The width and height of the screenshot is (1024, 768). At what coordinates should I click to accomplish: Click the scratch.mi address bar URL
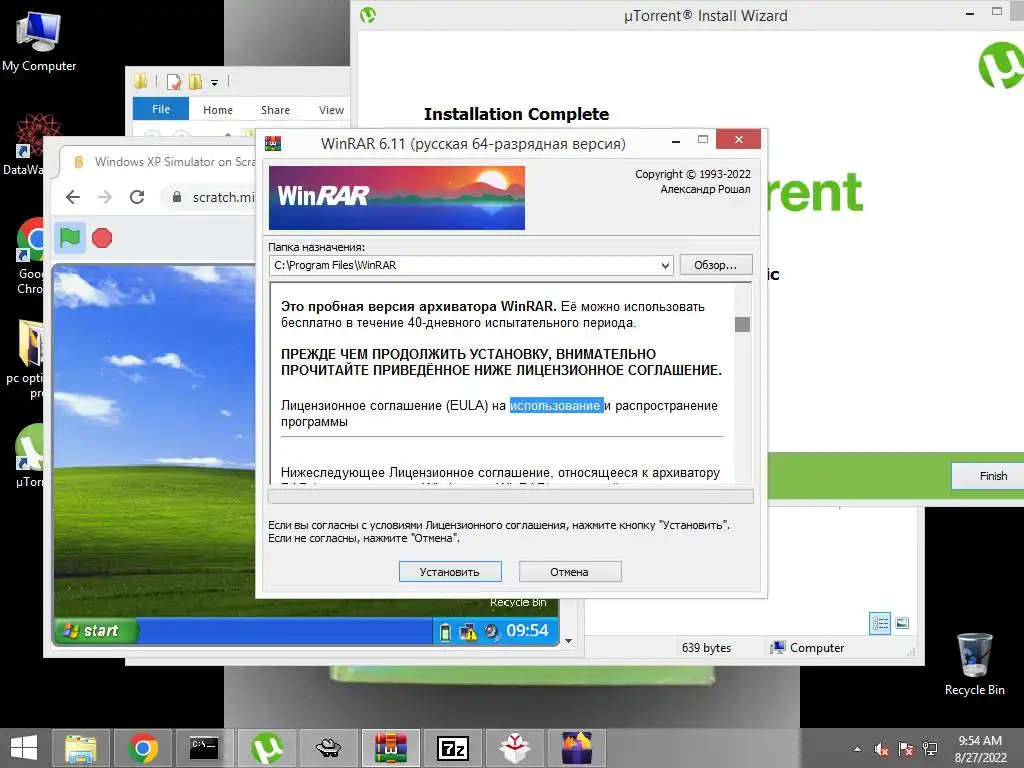click(x=223, y=197)
